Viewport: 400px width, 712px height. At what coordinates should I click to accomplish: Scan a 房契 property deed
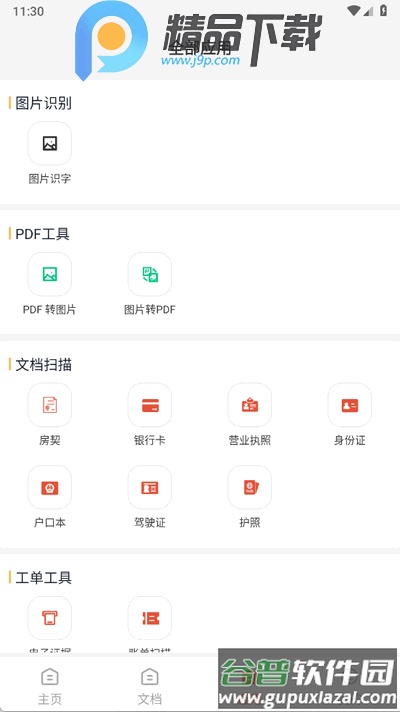point(49,405)
